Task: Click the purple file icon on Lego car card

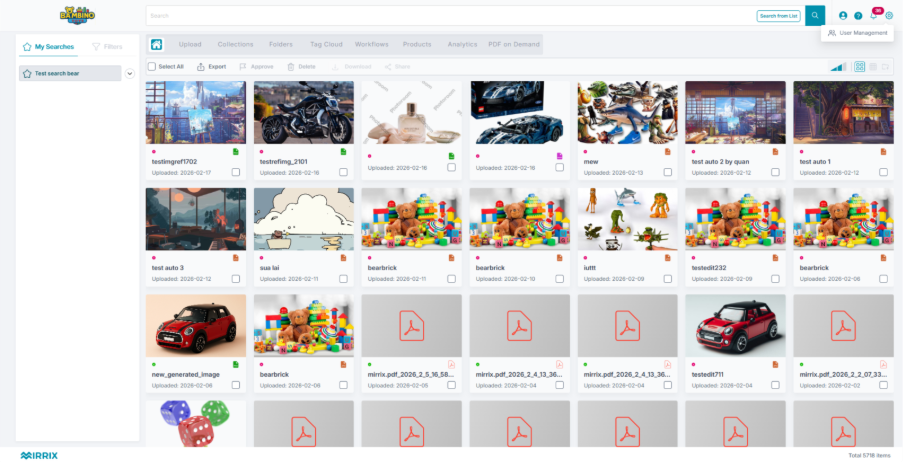Action: click(559, 156)
